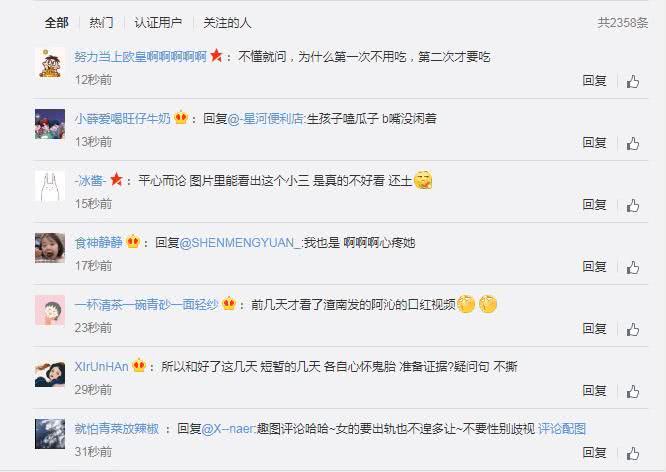Like 就怕青菜放辣椒's comment

(x=633, y=454)
